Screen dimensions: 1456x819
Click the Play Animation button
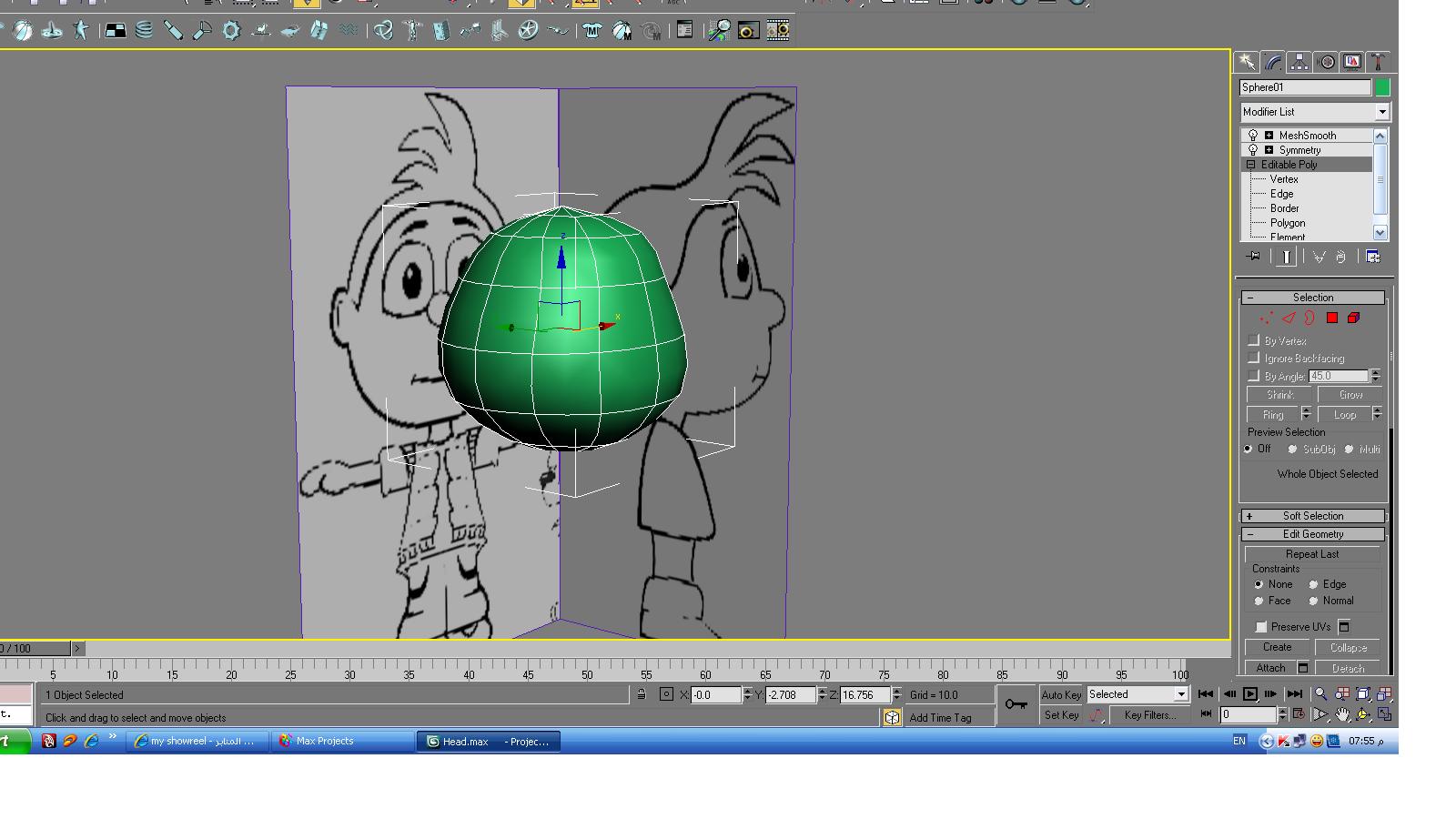(1250, 694)
